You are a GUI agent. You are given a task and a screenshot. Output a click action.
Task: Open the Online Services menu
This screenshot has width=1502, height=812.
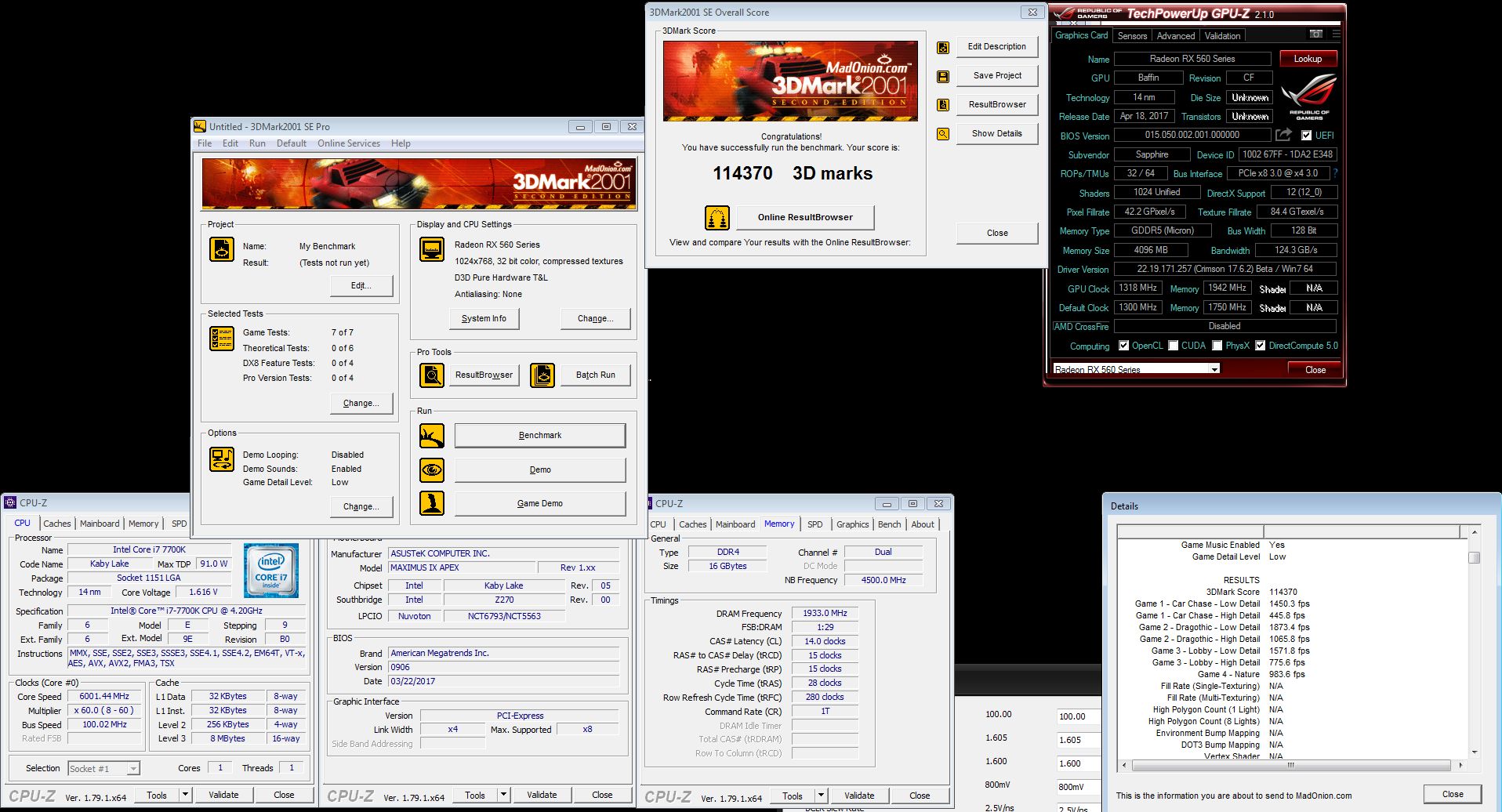(x=349, y=143)
